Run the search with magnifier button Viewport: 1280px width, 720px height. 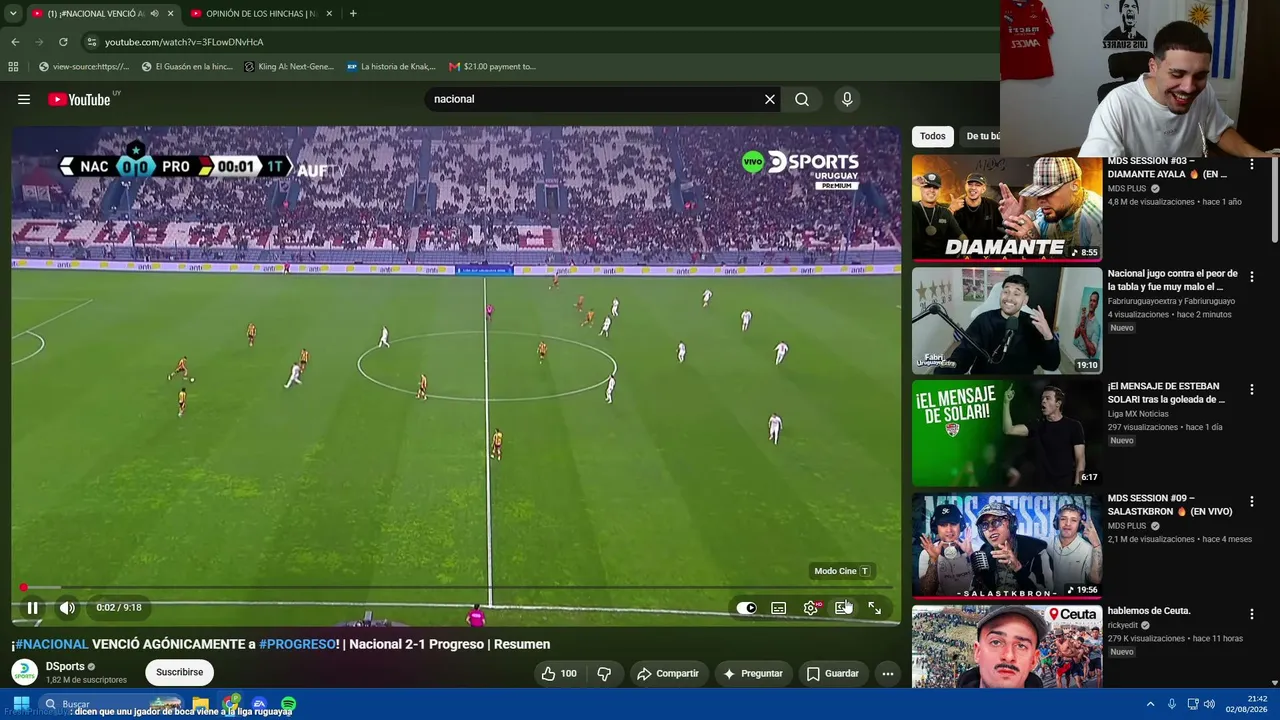(x=802, y=99)
